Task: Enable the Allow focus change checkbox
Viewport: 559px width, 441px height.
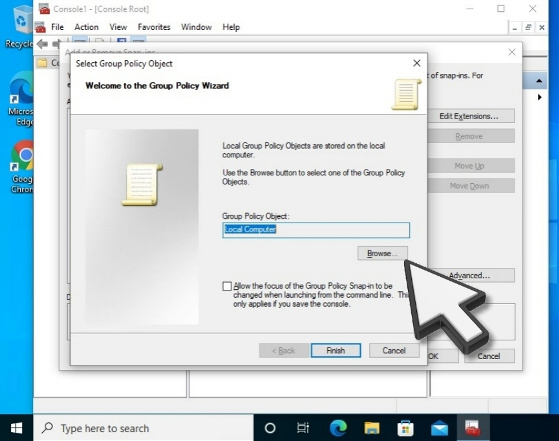Action: pyautogui.click(x=227, y=286)
